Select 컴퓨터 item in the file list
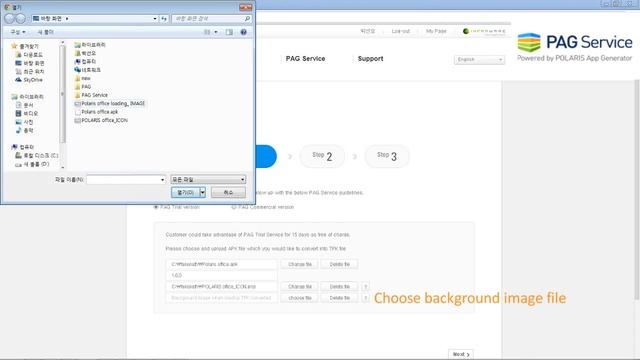 pos(85,62)
